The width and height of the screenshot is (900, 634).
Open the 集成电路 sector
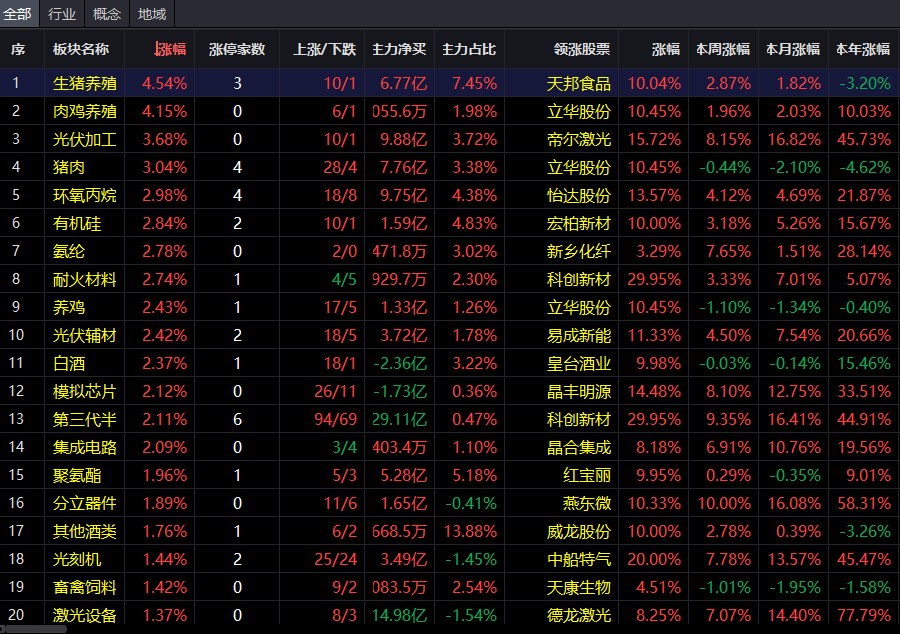(85, 447)
